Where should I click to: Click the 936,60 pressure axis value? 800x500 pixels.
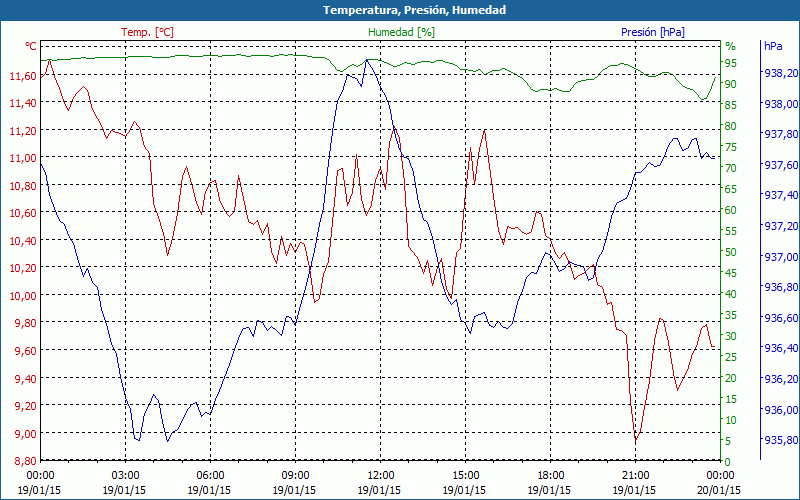click(781, 318)
